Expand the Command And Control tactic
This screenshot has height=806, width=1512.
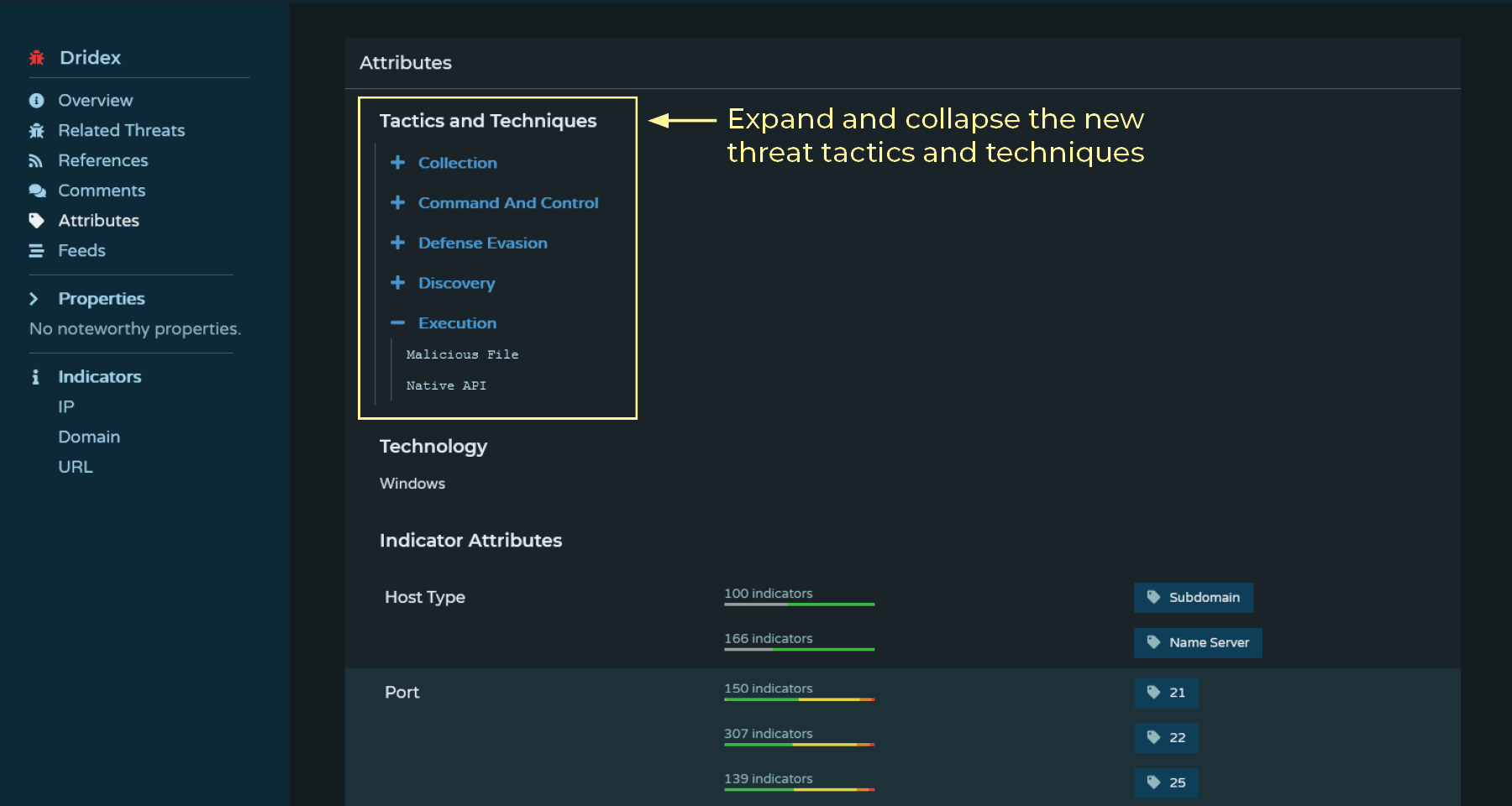[508, 203]
